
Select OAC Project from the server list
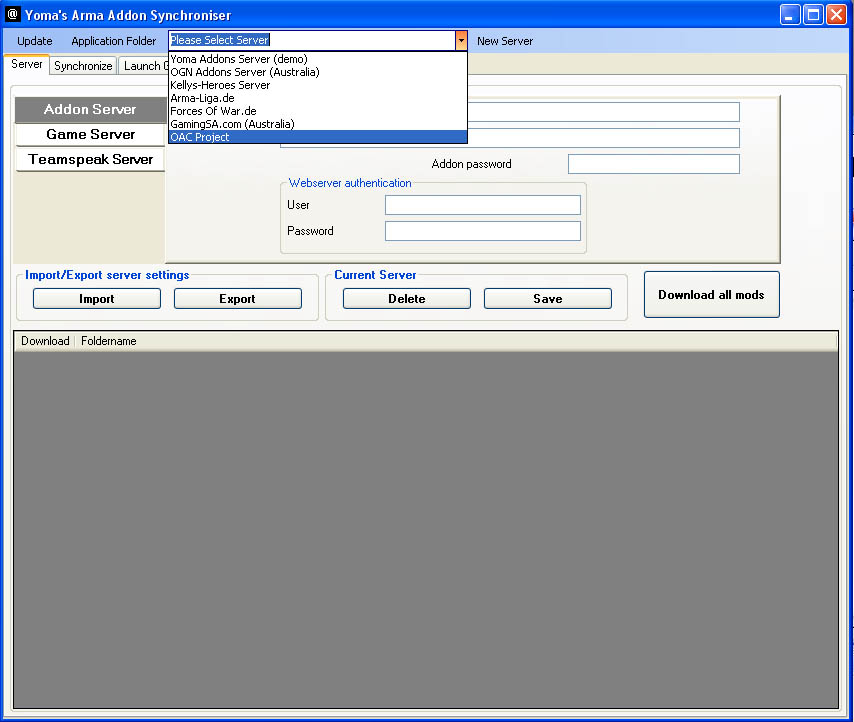(200, 137)
